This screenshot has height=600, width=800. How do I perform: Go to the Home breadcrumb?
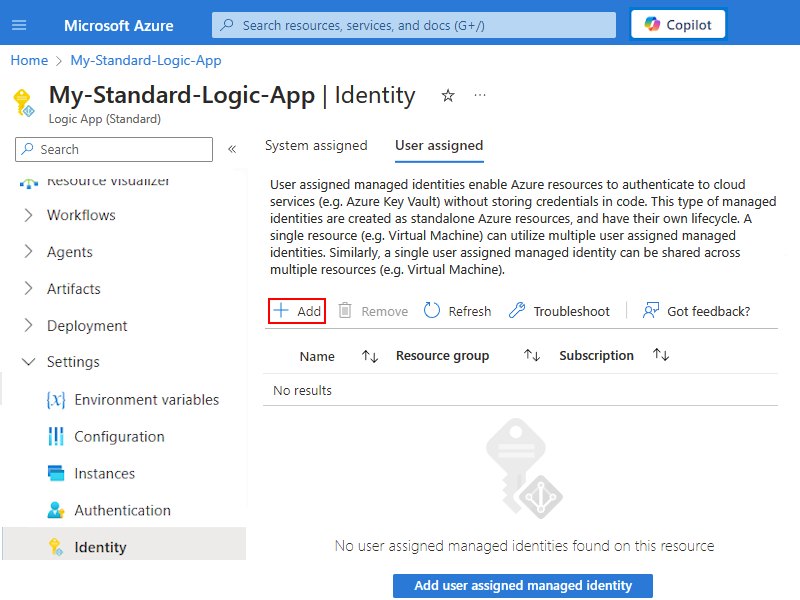click(29, 60)
